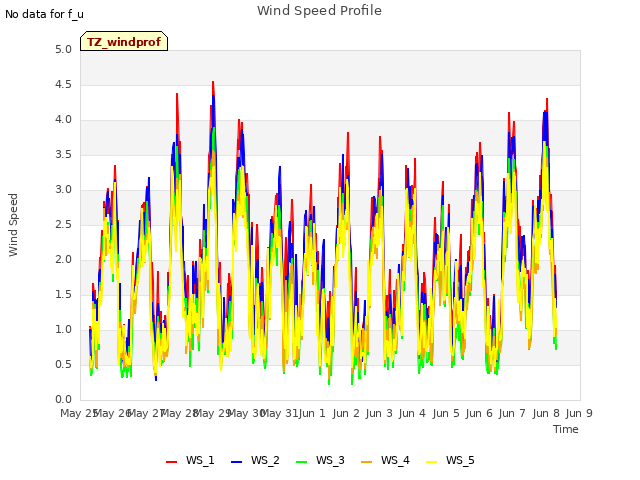
Task: Click the TZ_windprof annotation label
Action: (x=124, y=42)
